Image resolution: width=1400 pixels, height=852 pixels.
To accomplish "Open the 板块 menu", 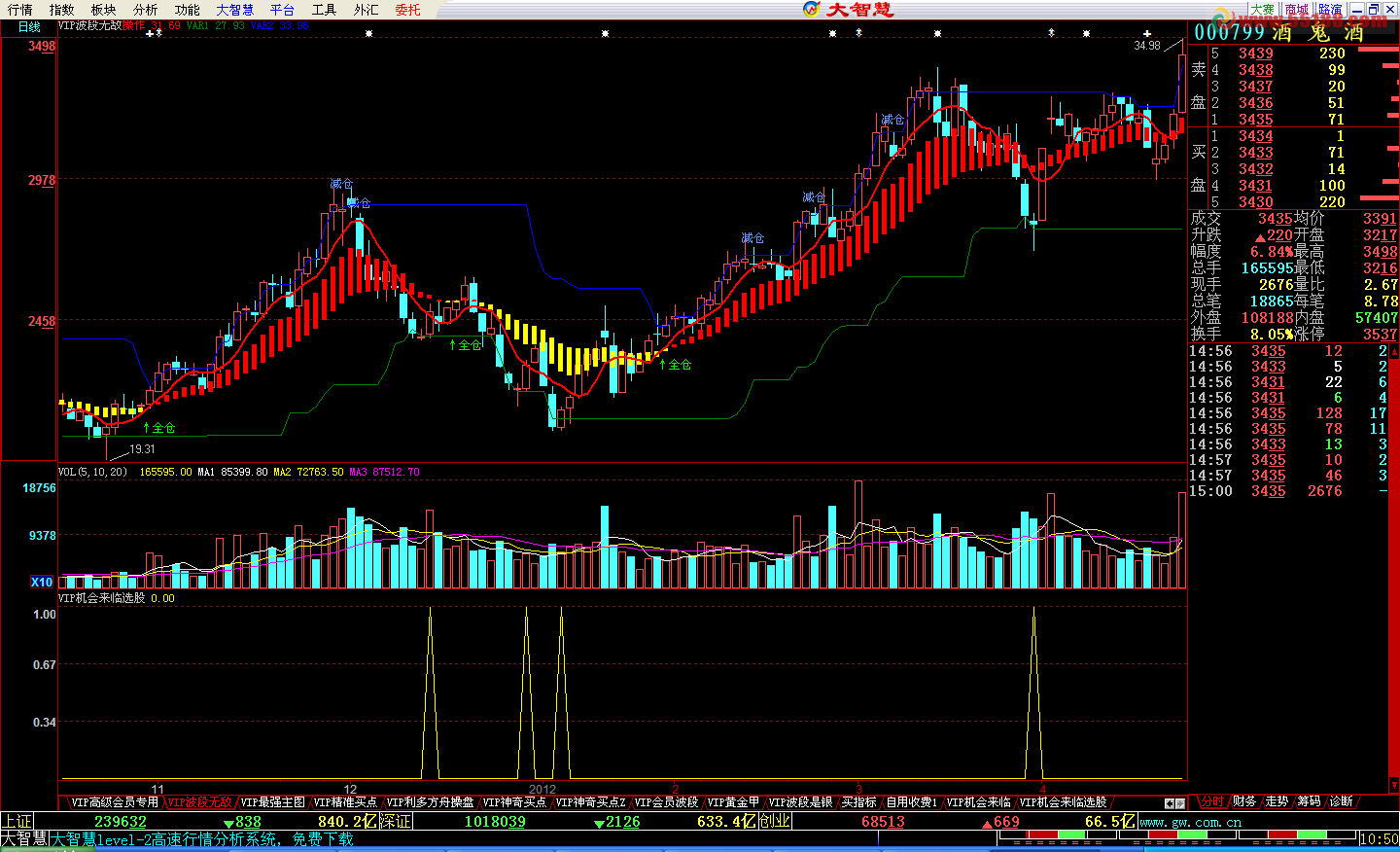I will click(103, 10).
